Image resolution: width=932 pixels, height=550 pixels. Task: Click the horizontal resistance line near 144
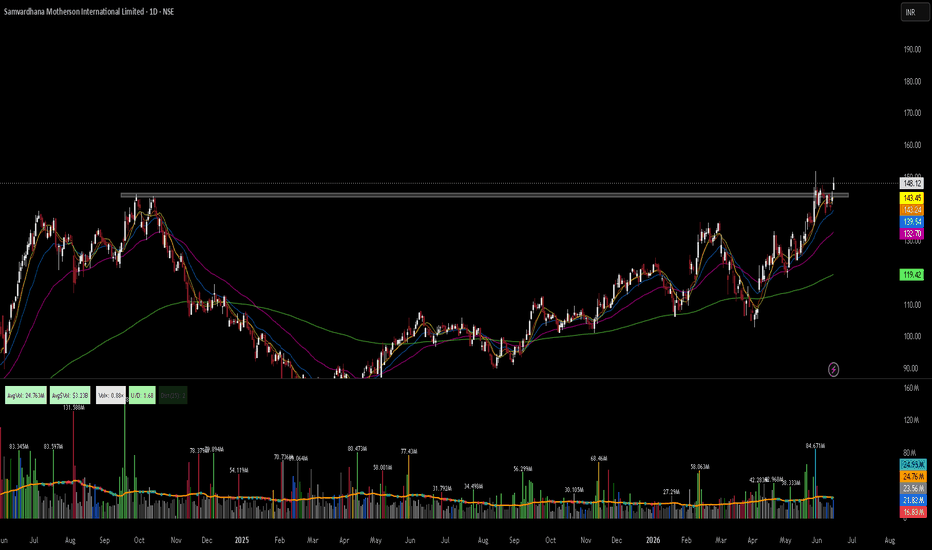coord(484,195)
